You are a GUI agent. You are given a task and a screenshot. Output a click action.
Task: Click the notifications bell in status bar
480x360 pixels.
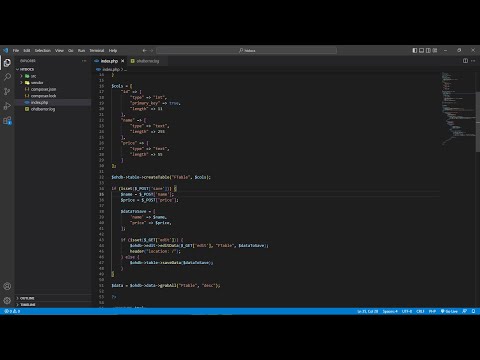point(473,311)
